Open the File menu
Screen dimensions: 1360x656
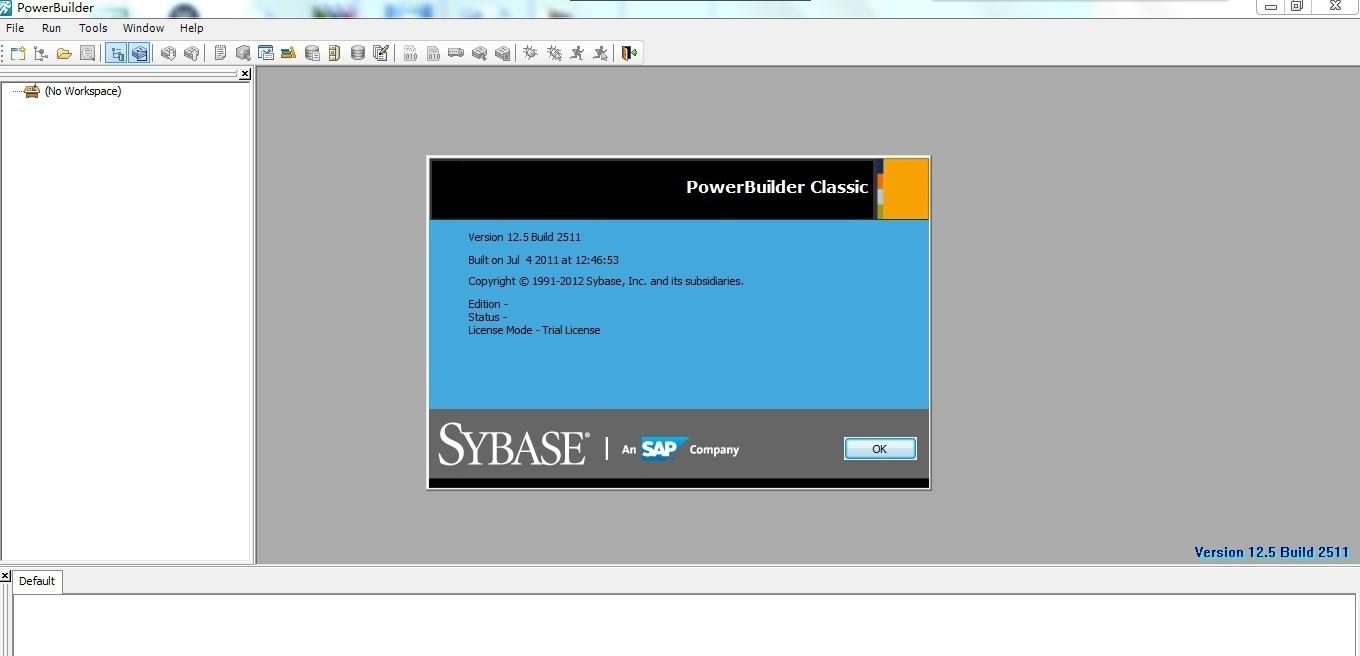pyautogui.click(x=15, y=28)
